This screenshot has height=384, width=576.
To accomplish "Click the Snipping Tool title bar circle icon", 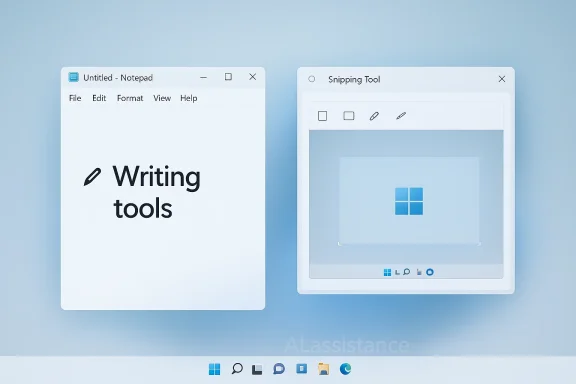I will tap(312, 79).
